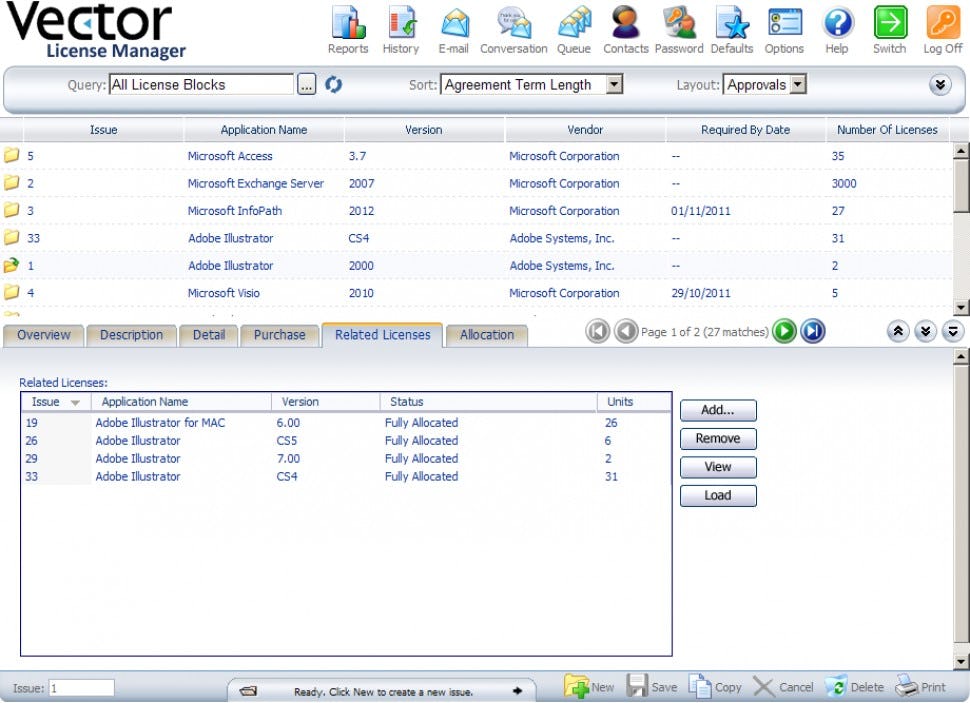
Task: Open the Reports icon
Action: [348, 25]
